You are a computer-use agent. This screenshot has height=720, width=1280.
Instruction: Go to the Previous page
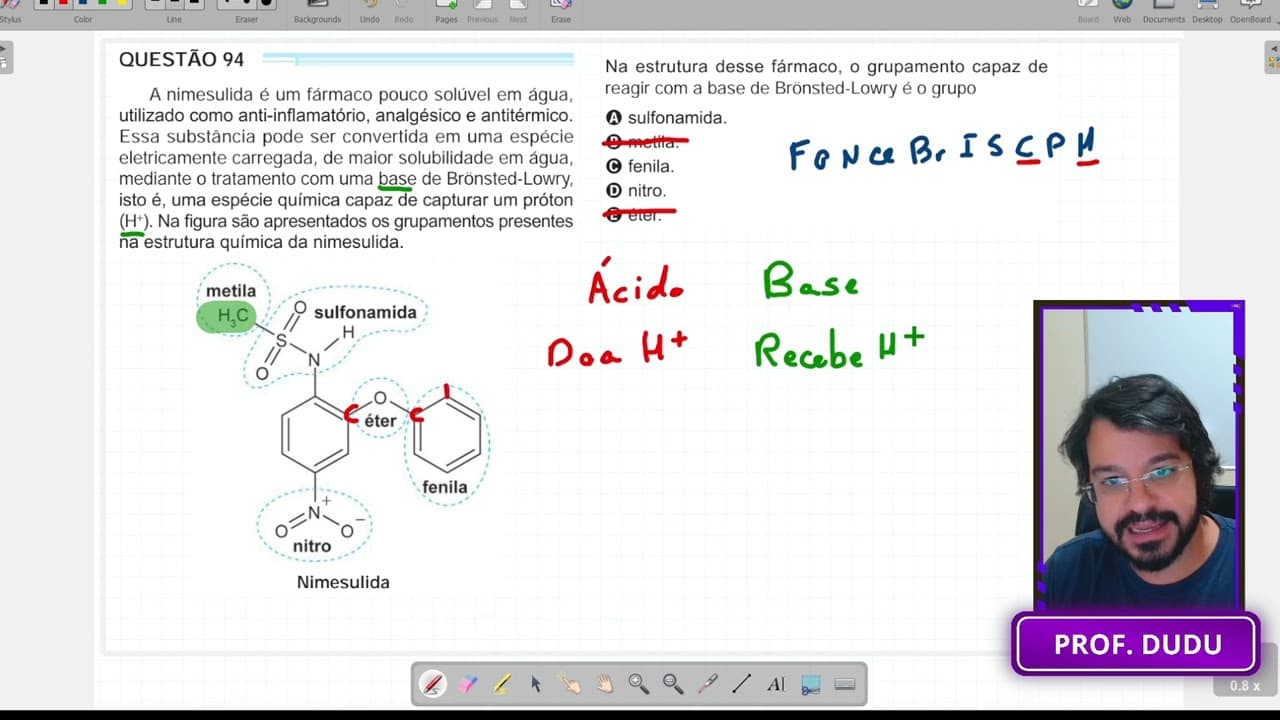[x=482, y=10]
